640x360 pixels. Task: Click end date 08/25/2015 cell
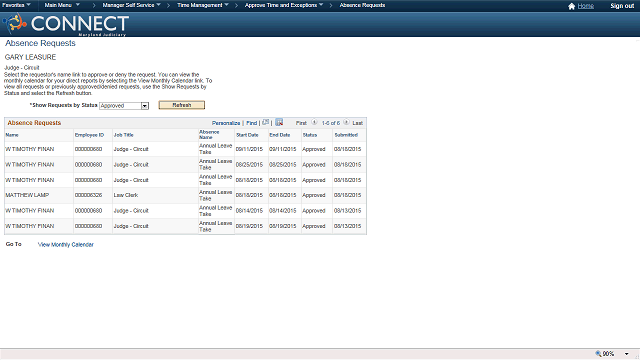[x=282, y=165]
